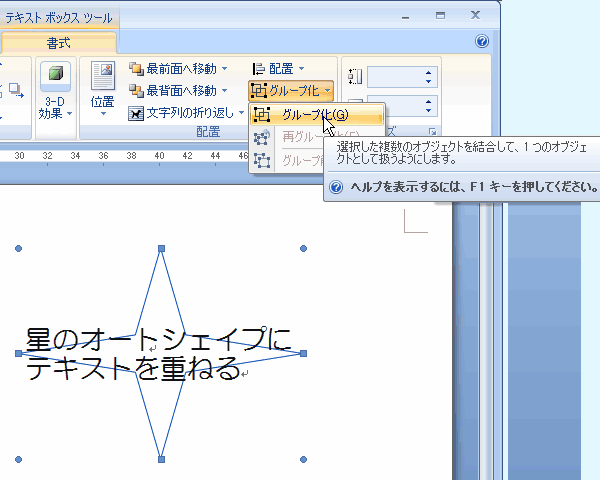Click the right-middle square handle of the star
The image size is (600, 480).
point(303,353)
